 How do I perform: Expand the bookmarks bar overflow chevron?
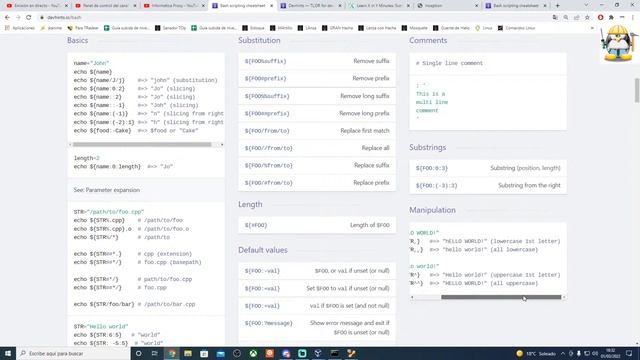coord(592,28)
